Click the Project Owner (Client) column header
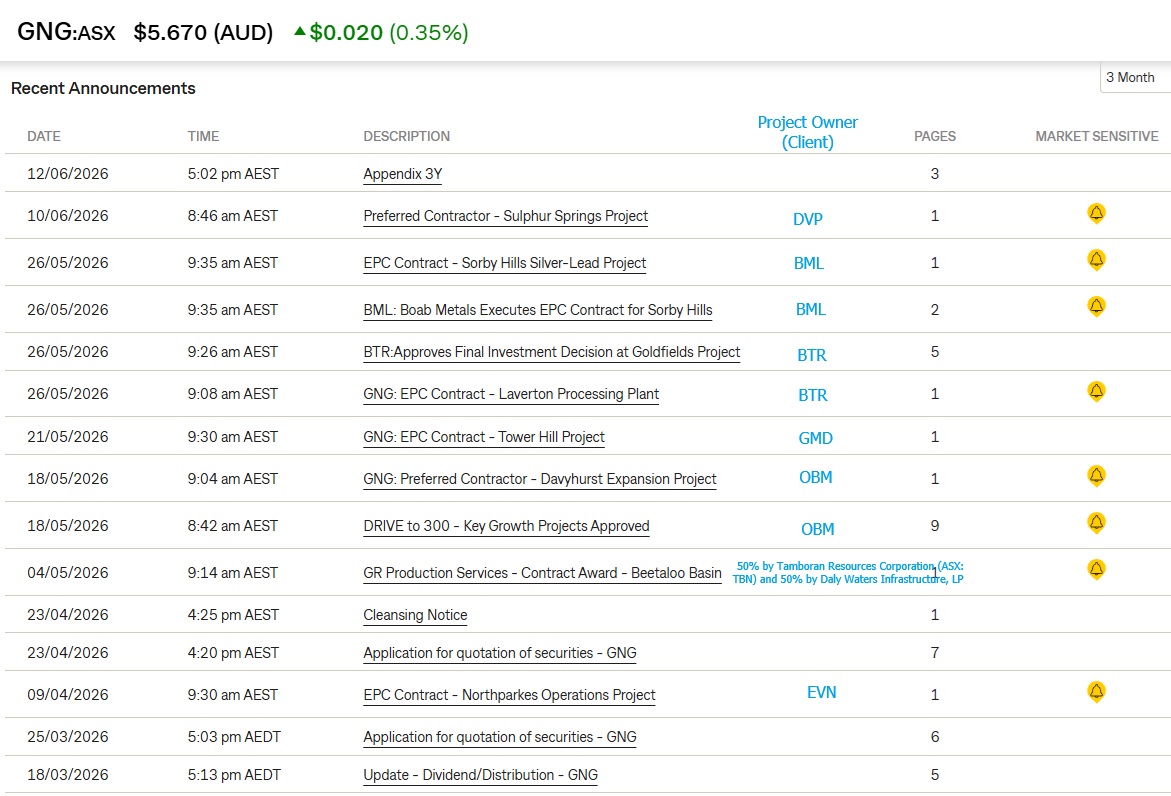1171x796 pixels. point(807,132)
